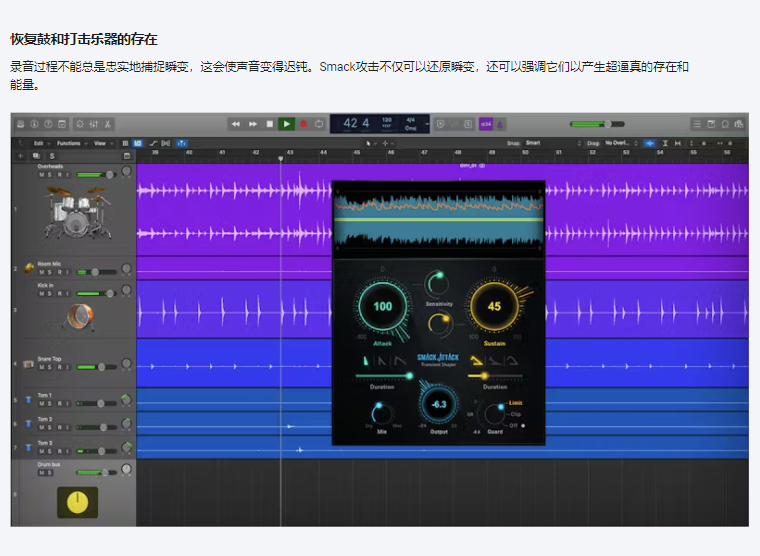
Task: Toggle the Cycle loop button
Action: click(x=319, y=124)
